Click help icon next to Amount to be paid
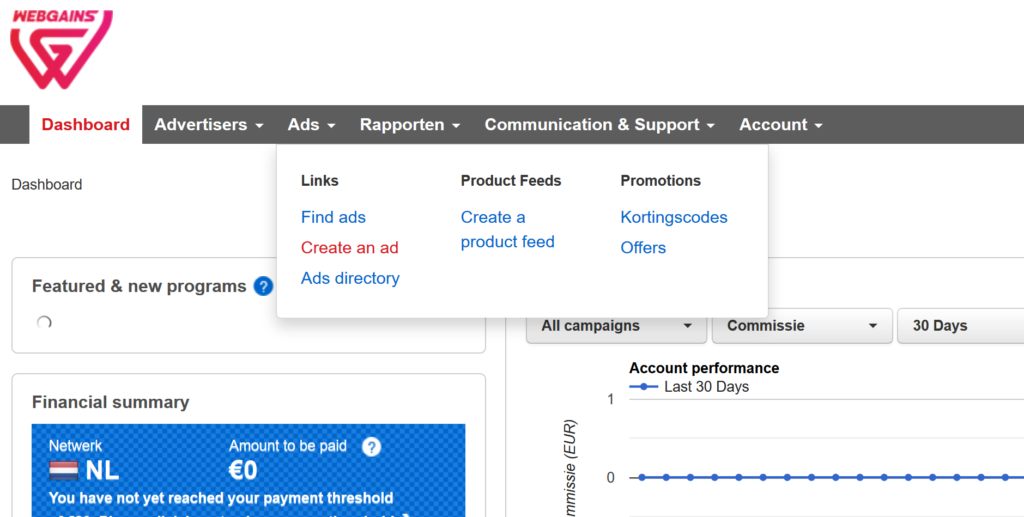Screen dimensions: 1024x517 [371, 447]
